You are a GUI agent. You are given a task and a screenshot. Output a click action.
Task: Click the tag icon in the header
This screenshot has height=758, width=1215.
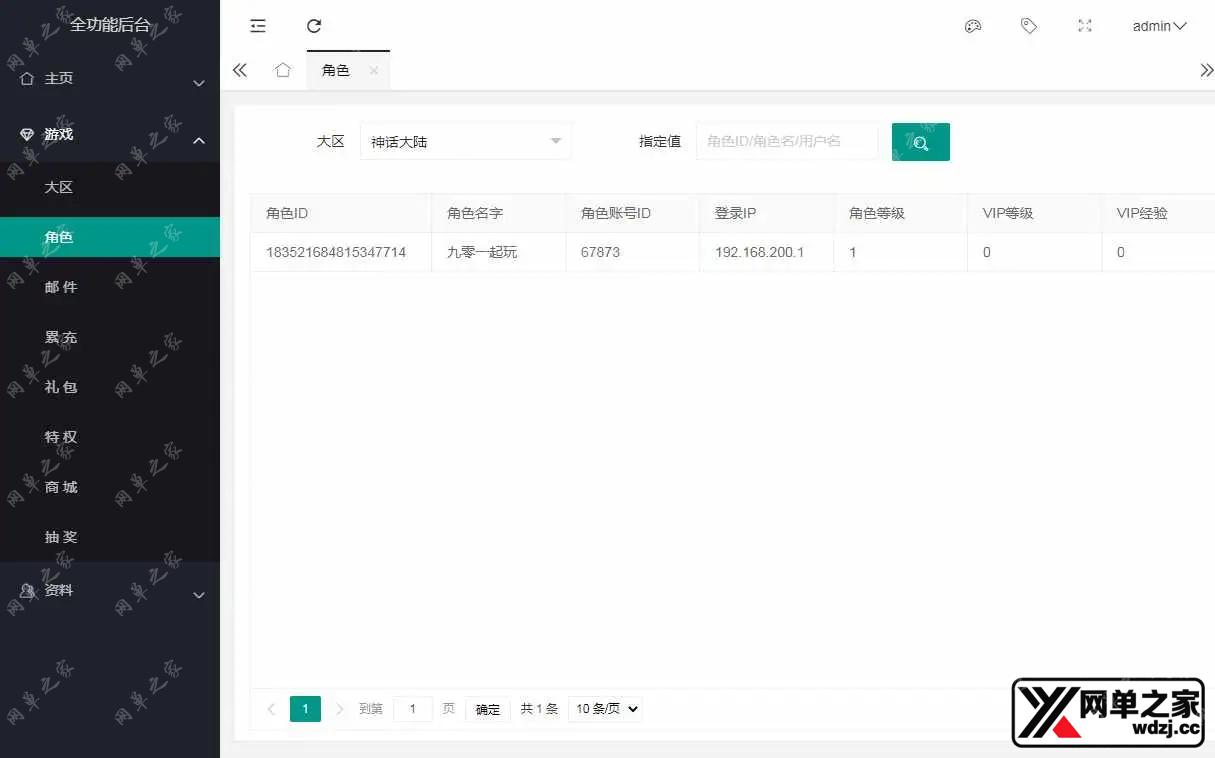coord(1029,25)
